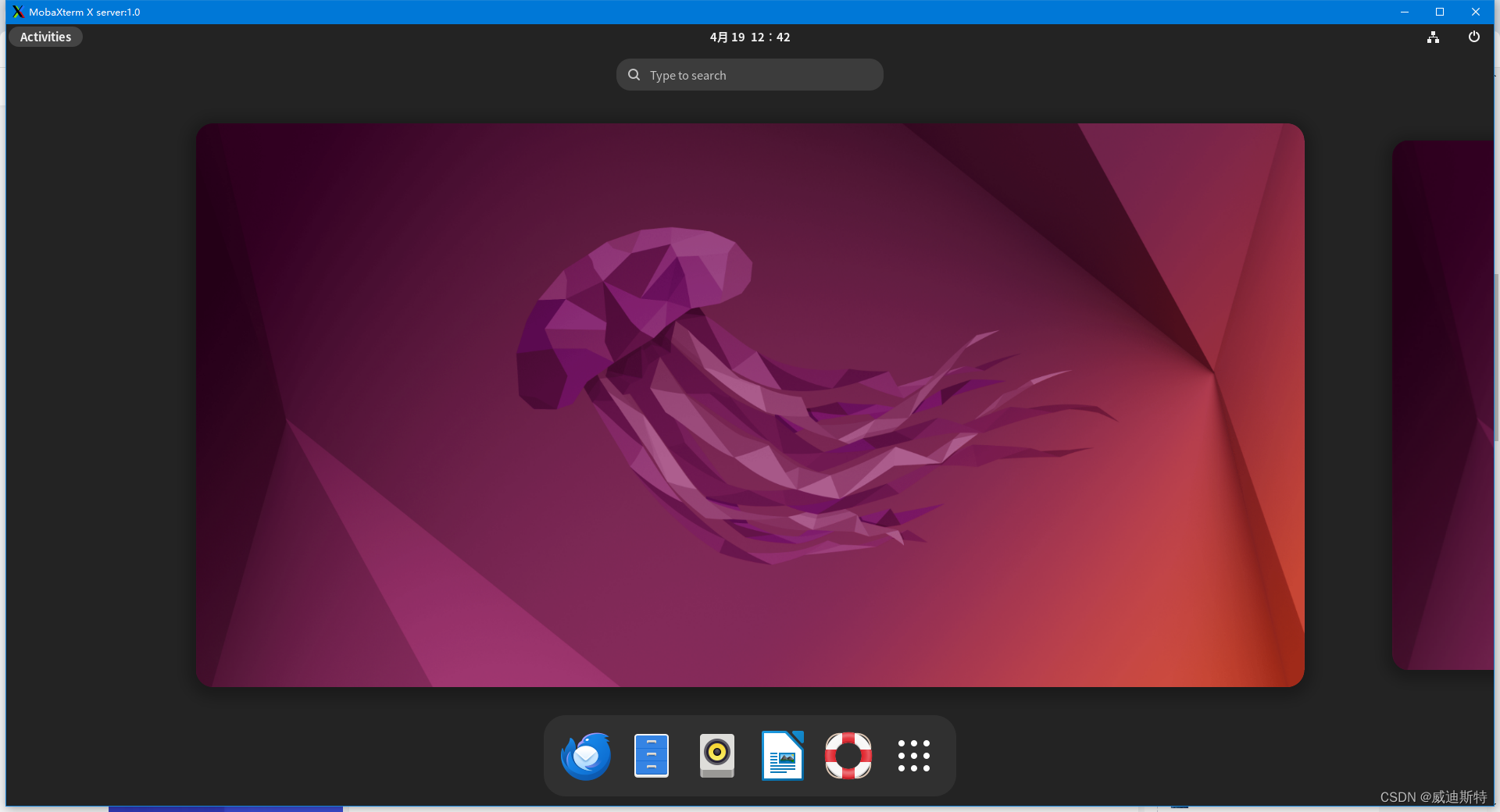This screenshot has height=812, width=1500.
Task: Click the MobaXterm X logo in title bar
Action: [18, 12]
